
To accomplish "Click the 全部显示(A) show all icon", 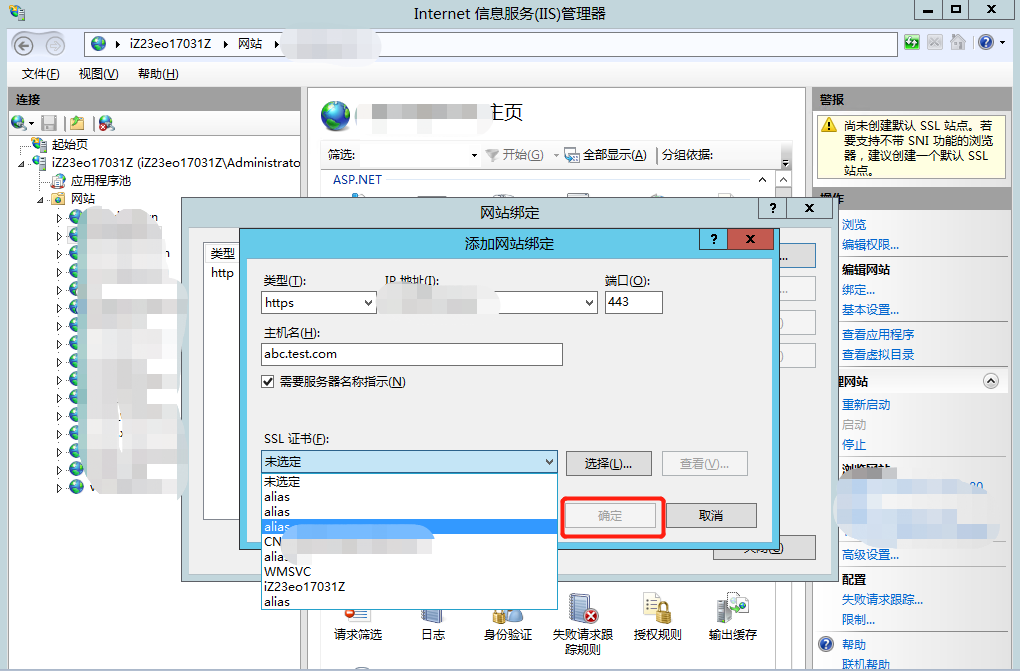I will point(572,155).
